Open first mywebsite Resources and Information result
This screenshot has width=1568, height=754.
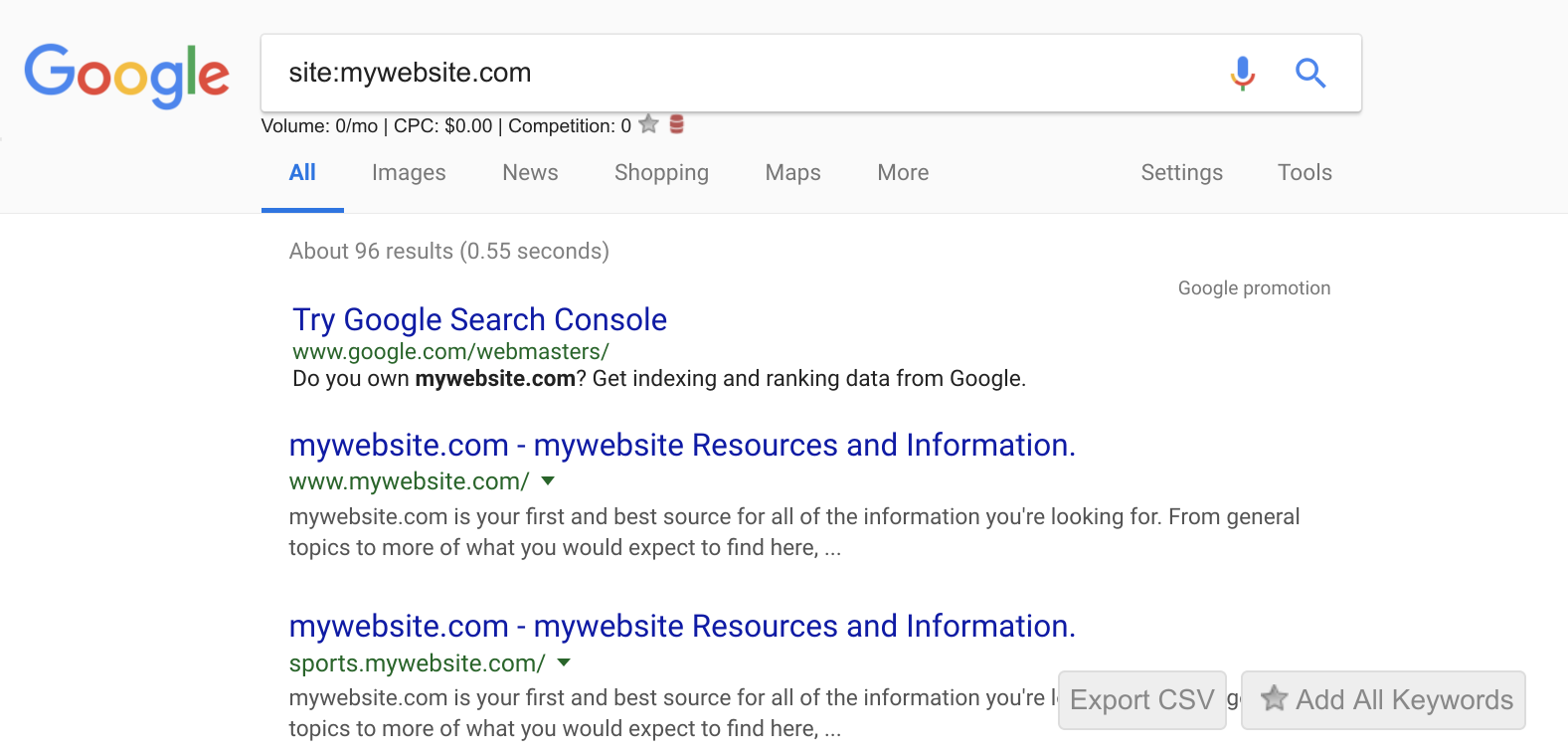point(682,445)
